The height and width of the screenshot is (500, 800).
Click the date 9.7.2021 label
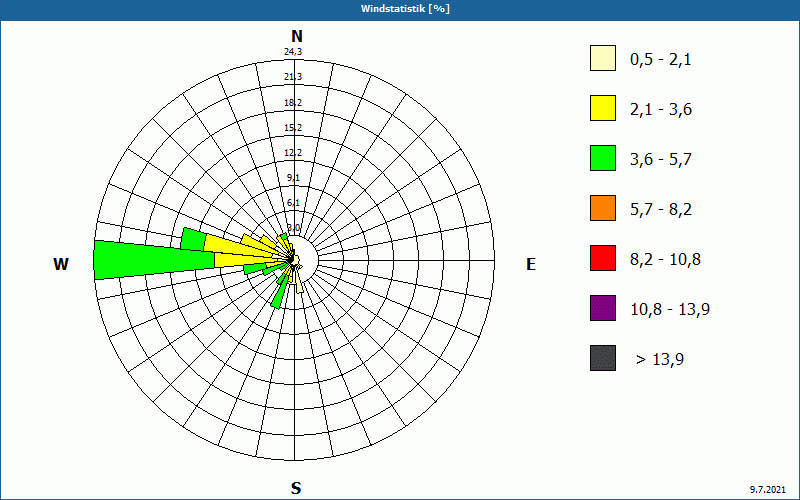768,489
